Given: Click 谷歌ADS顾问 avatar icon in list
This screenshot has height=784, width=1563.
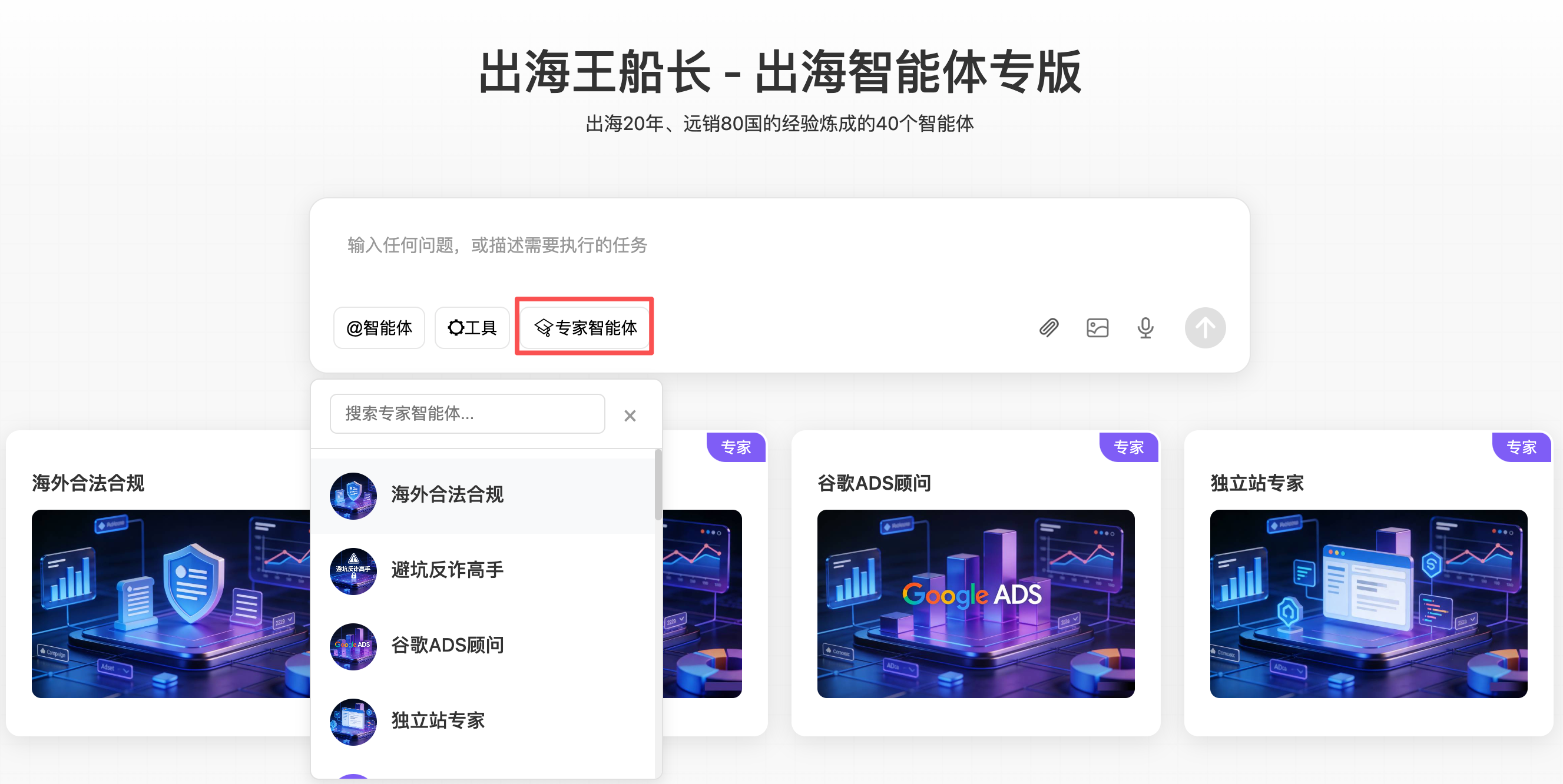Looking at the screenshot, I should [353, 646].
